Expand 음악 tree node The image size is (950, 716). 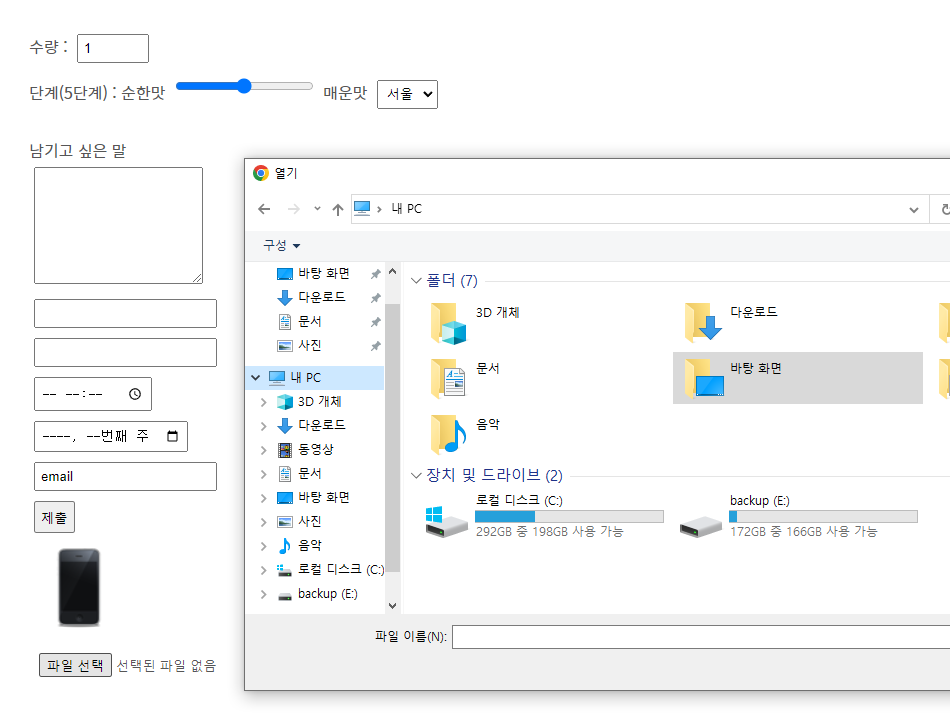tap(264, 546)
